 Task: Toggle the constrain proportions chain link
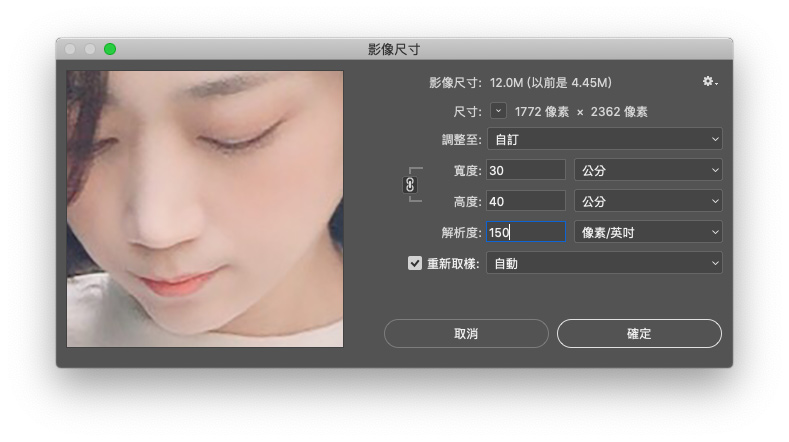(410, 185)
